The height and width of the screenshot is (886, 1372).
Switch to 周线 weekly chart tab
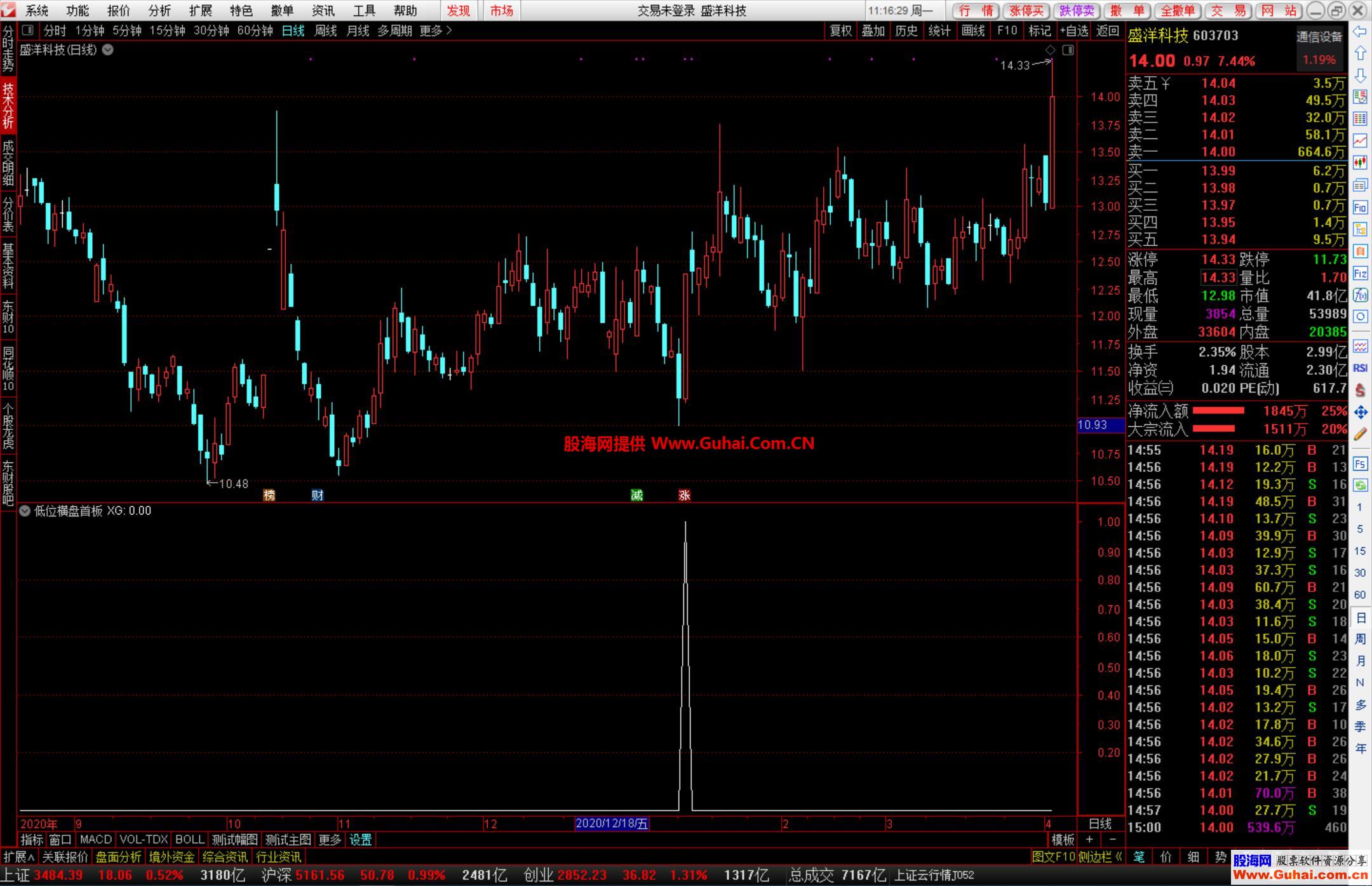click(325, 30)
